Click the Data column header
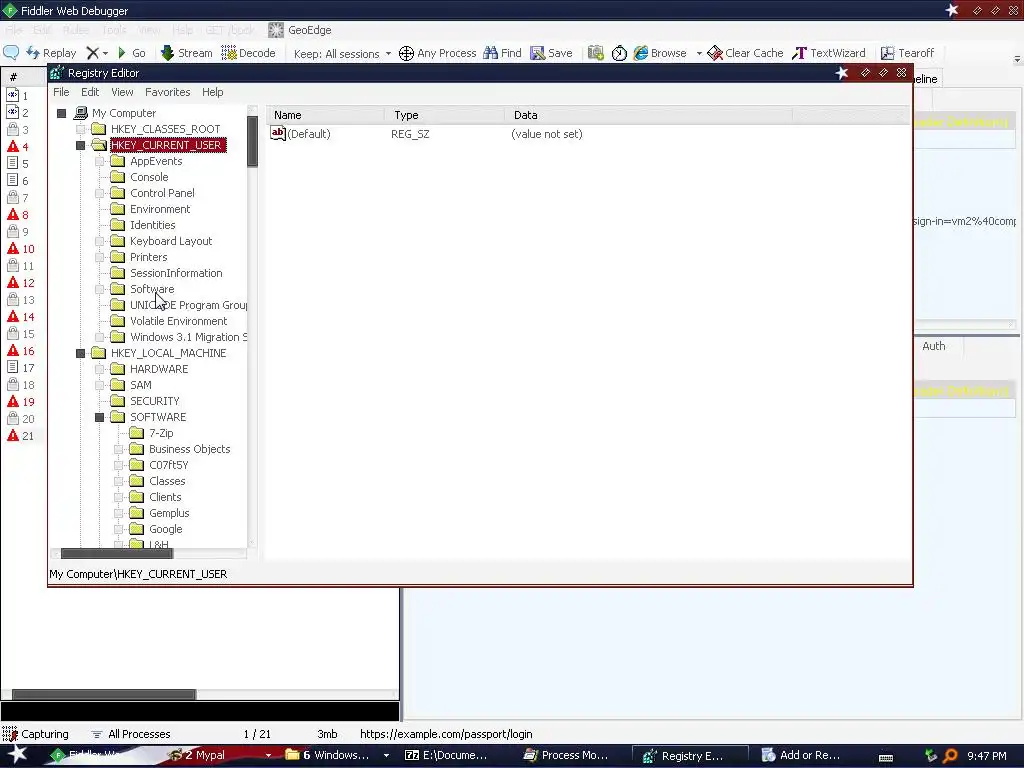1024x768 pixels. [648, 115]
